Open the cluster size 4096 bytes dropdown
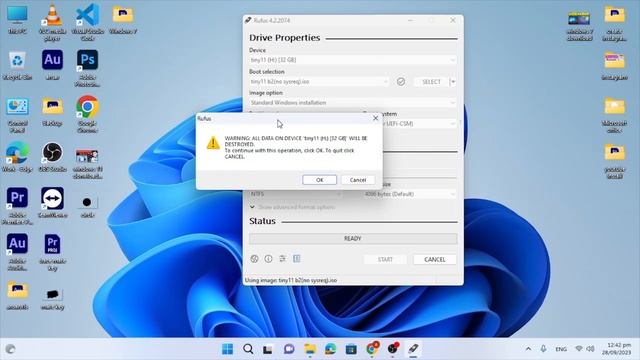This screenshot has width=640, height=360. [x=409, y=194]
